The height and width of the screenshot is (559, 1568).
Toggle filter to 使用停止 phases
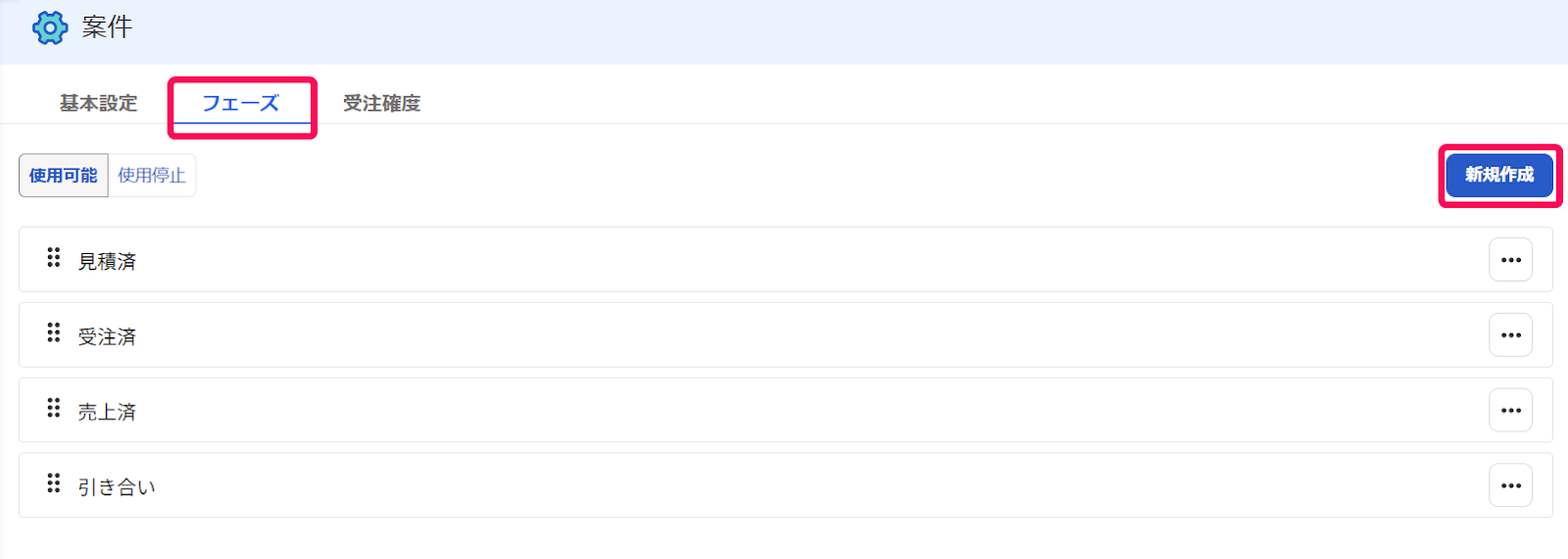coord(152,176)
